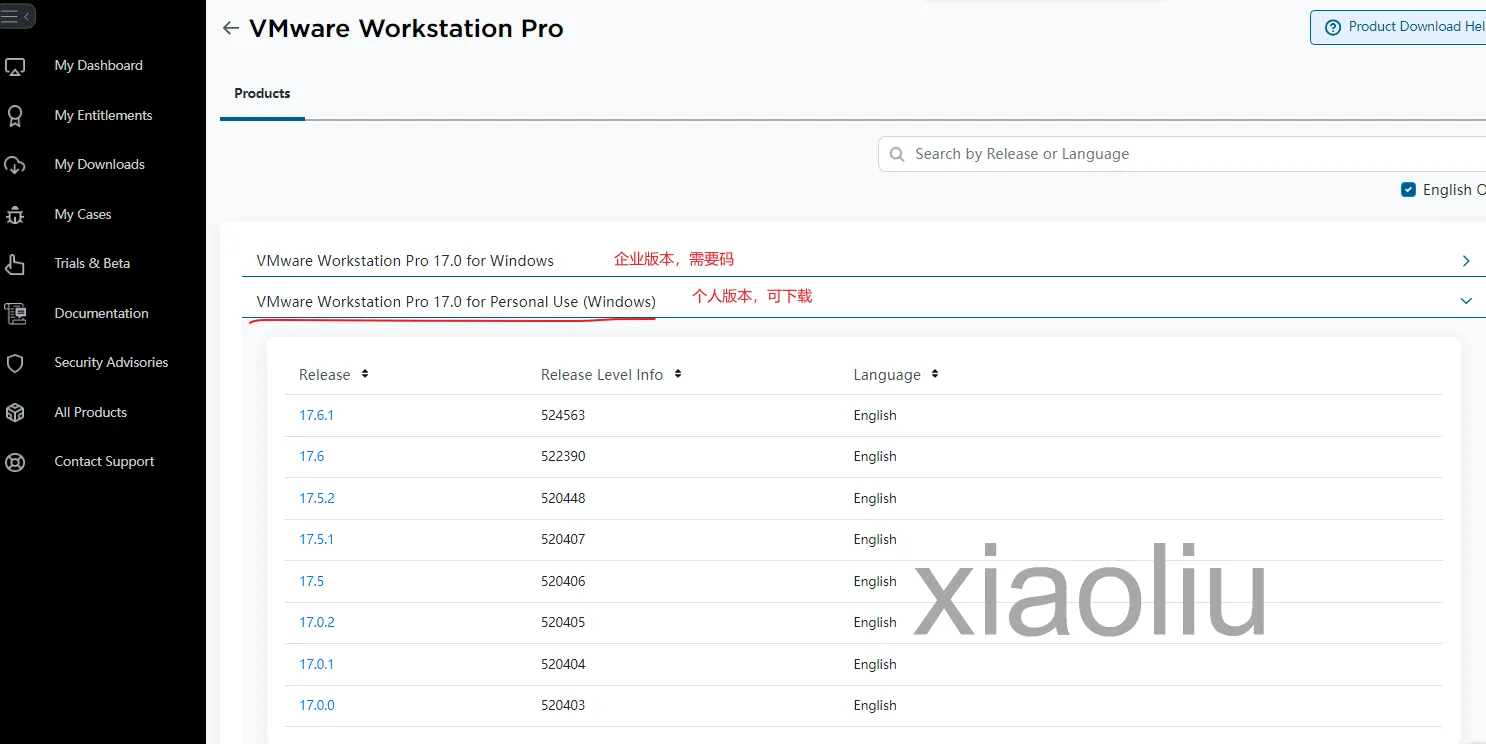Collapse the Personal Use (Windows) section
Image resolution: width=1486 pixels, height=744 pixels.
tap(1466, 301)
